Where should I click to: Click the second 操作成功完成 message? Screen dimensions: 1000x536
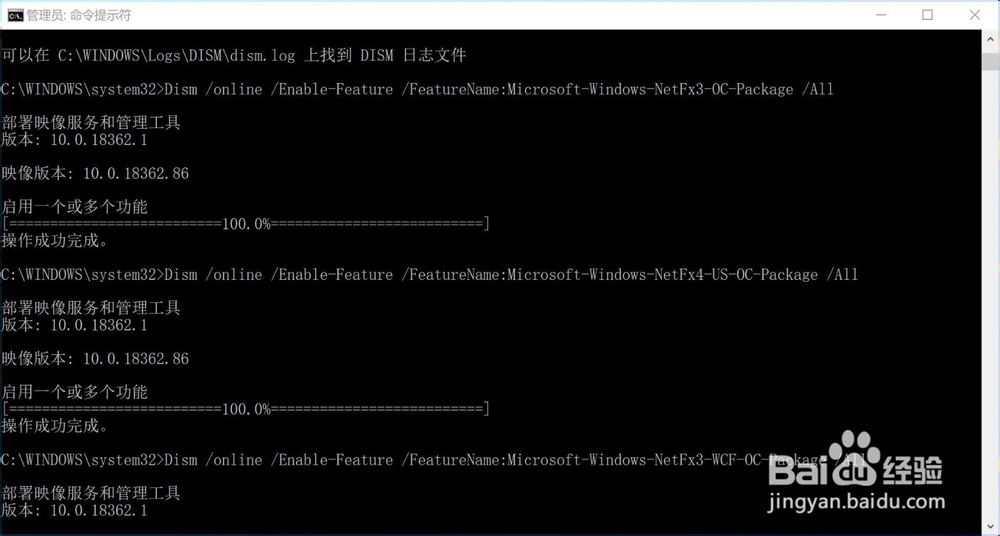(55, 426)
